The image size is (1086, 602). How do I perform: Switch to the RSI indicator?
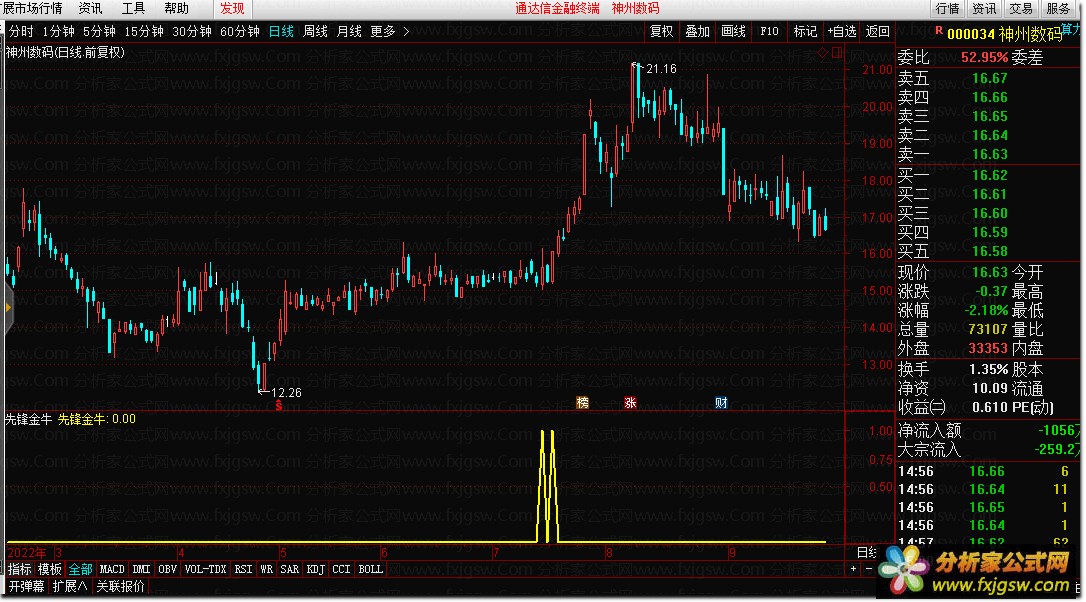click(x=243, y=569)
